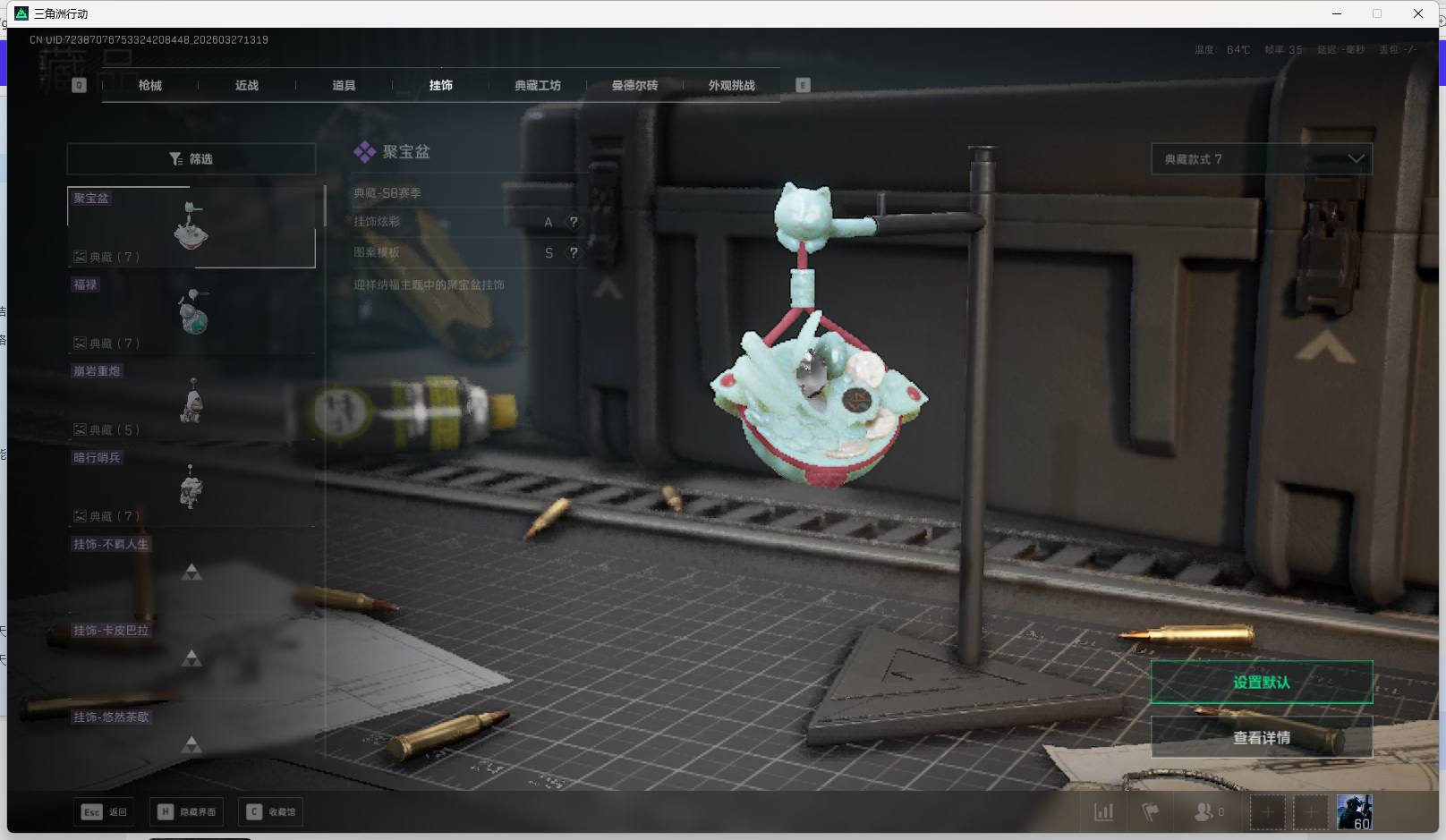The image size is (1446, 840).
Task: Click the 典藏 image icon under 暗行哨兵
Action: tap(80, 516)
